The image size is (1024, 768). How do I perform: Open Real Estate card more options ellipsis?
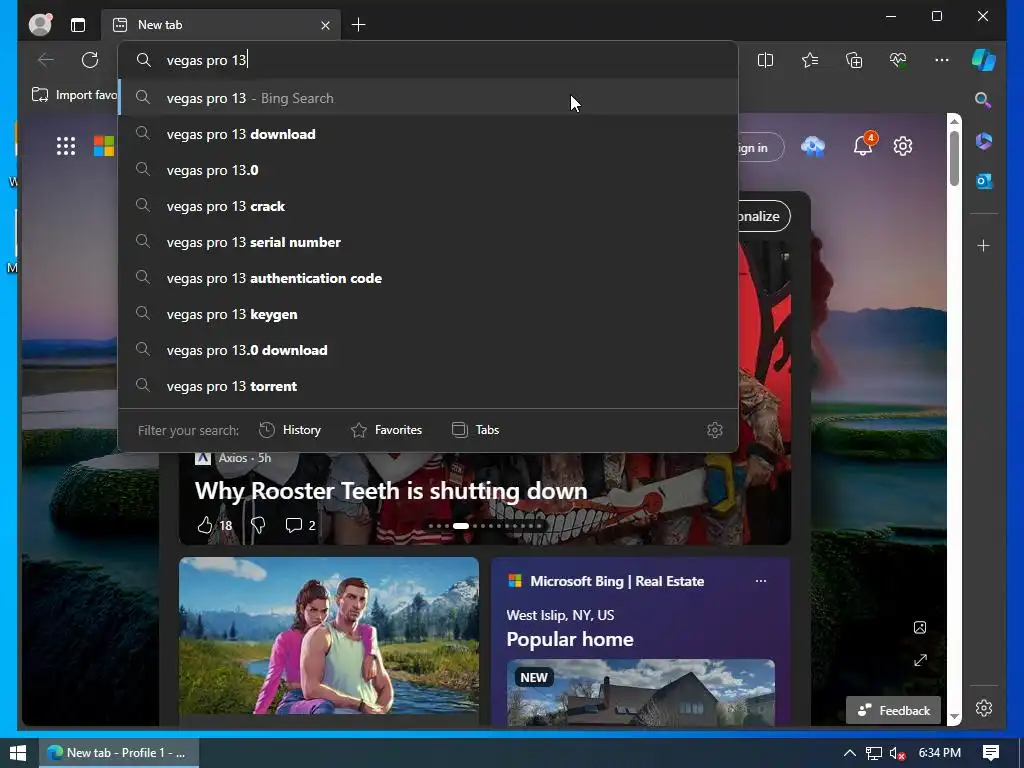click(x=761, y=581)
